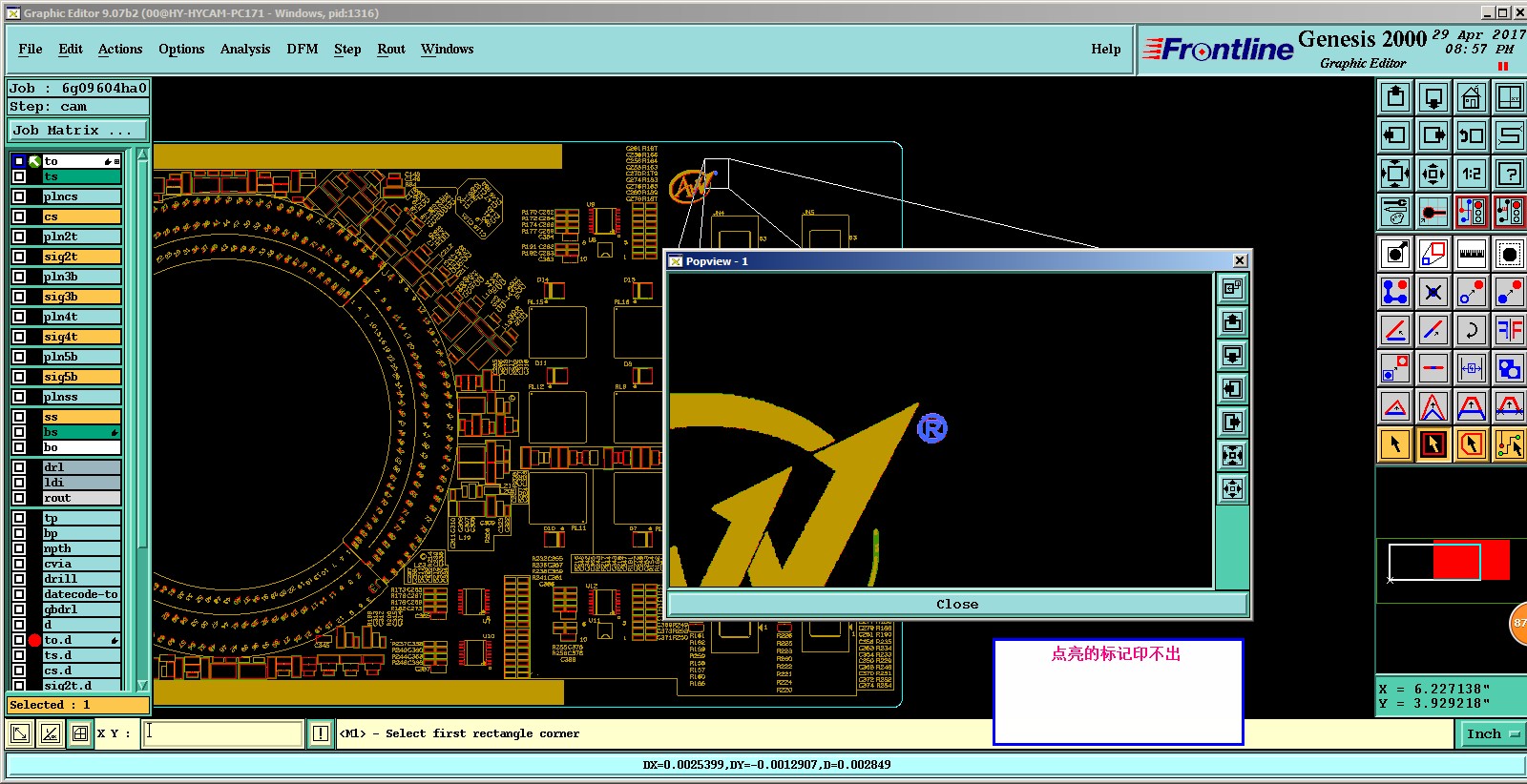1527x784 pixels.
Task: Click the red color swatch in overview panel
Action: [1471, 560]
